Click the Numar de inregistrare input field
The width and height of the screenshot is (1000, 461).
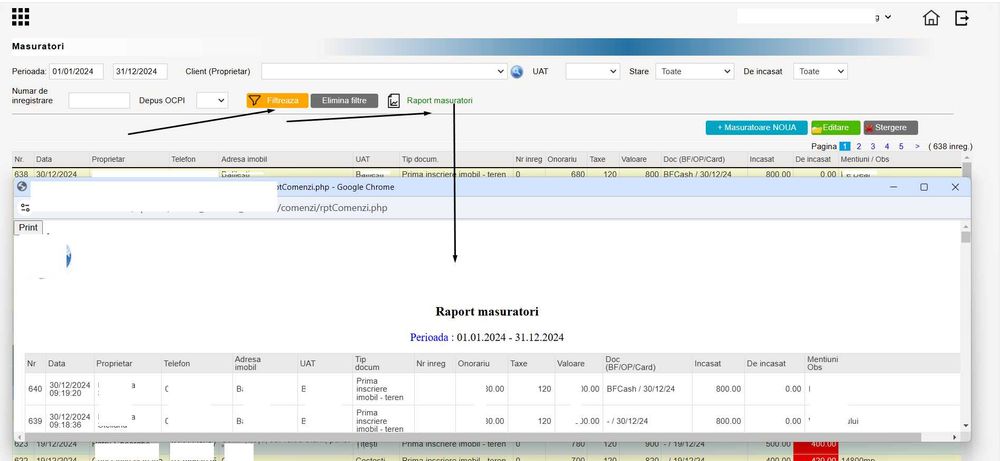[99, 101]
